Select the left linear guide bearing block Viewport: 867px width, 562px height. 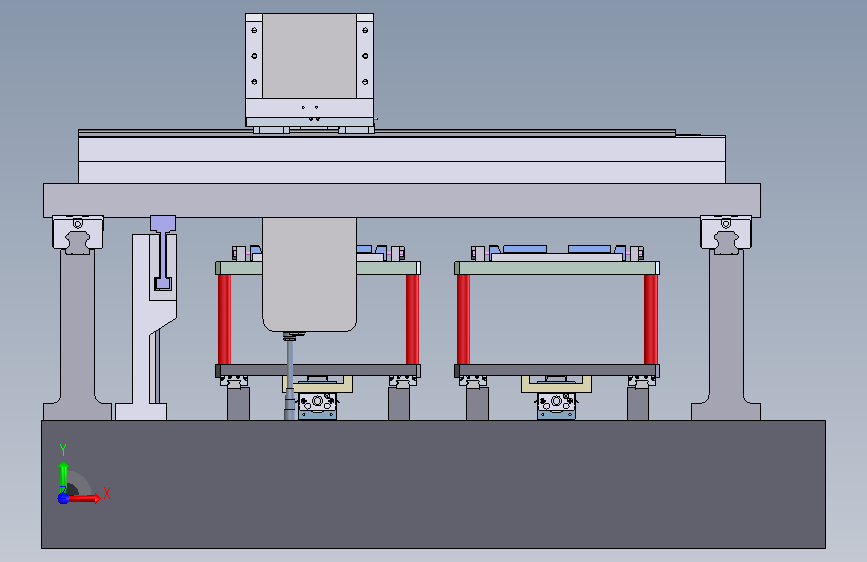tap(77, 234)
